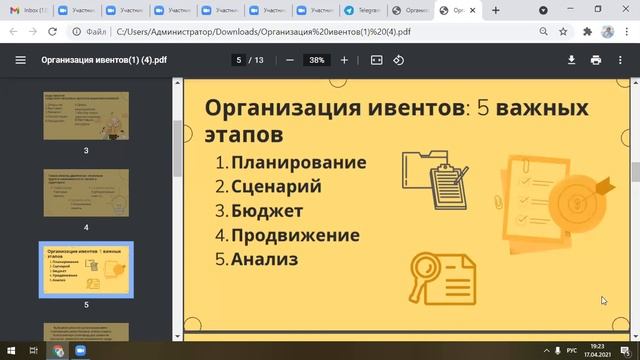The image size is (640, 360).
Task: Click the slide item Планирование
Action: click(x=298, y=162)
